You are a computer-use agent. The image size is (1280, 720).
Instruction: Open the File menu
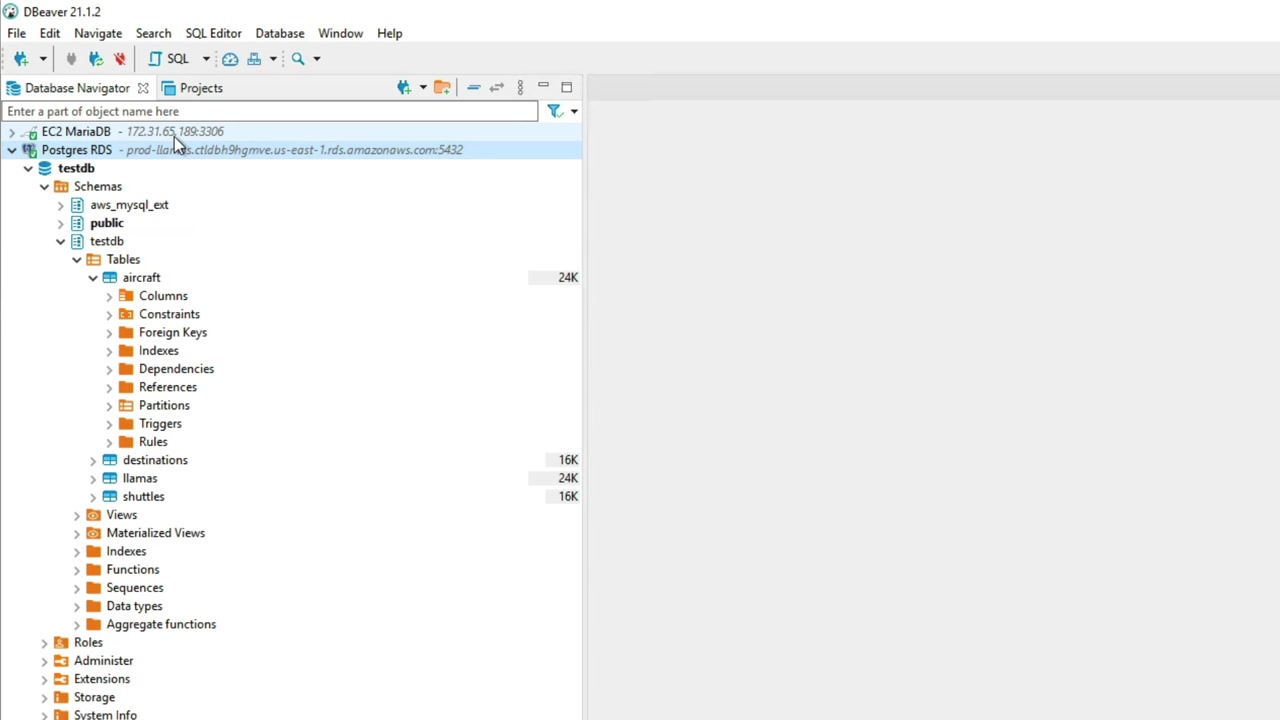pyautogui.click(x=17, y=33)
